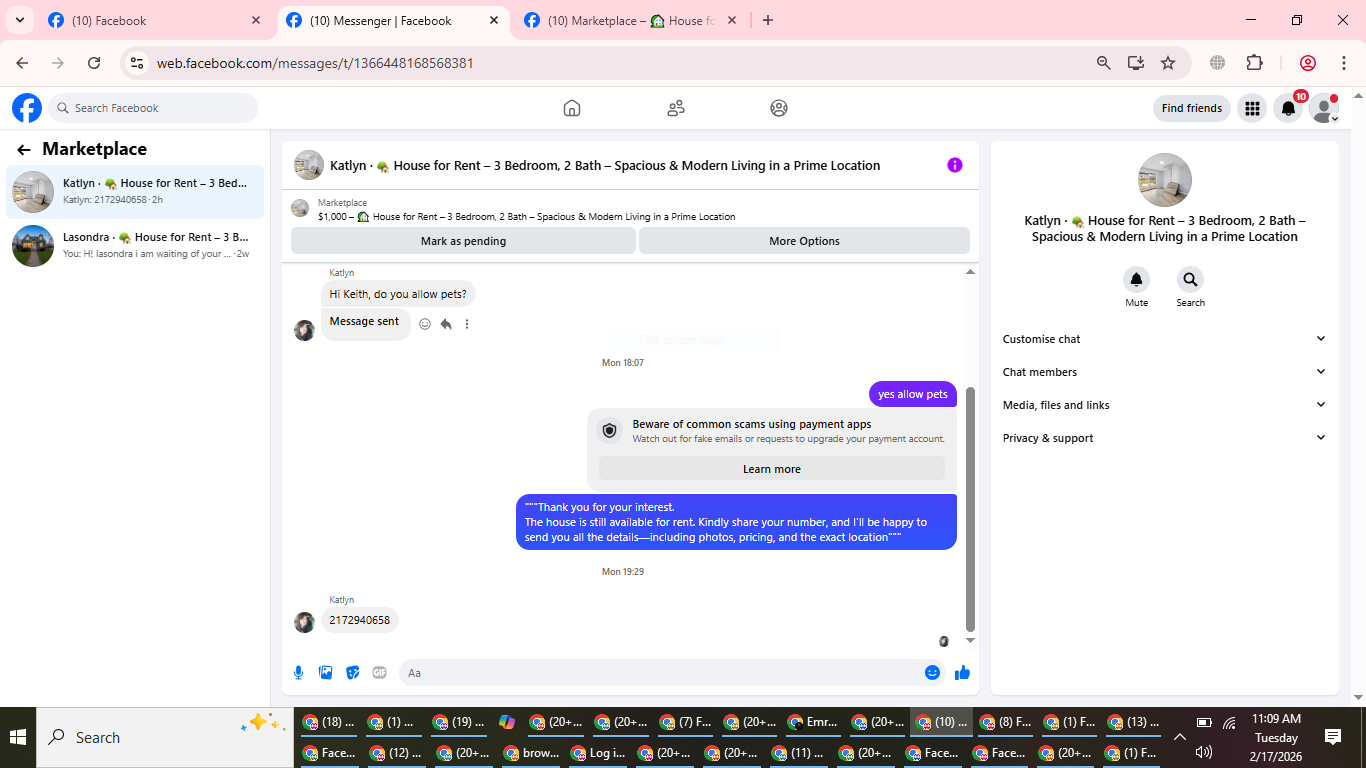Open the Chrome tab search dropdown

[19, 20]
